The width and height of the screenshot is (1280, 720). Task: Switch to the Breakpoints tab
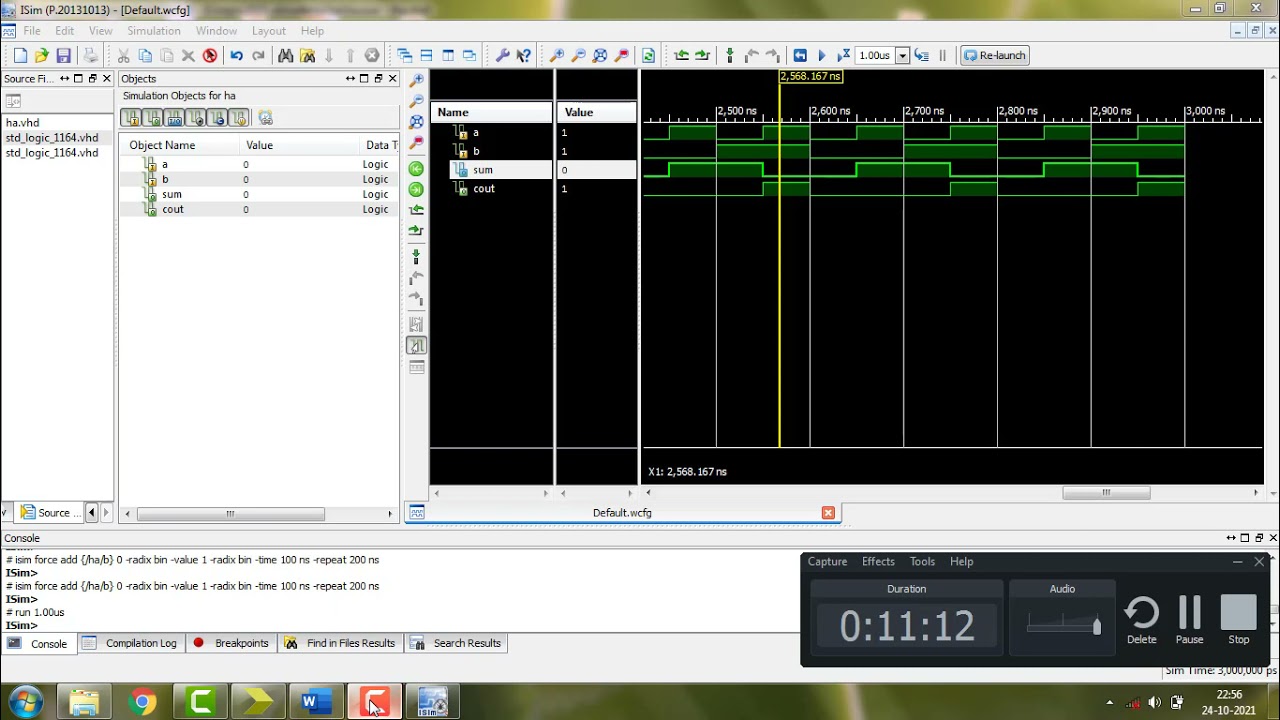point(231,643)
